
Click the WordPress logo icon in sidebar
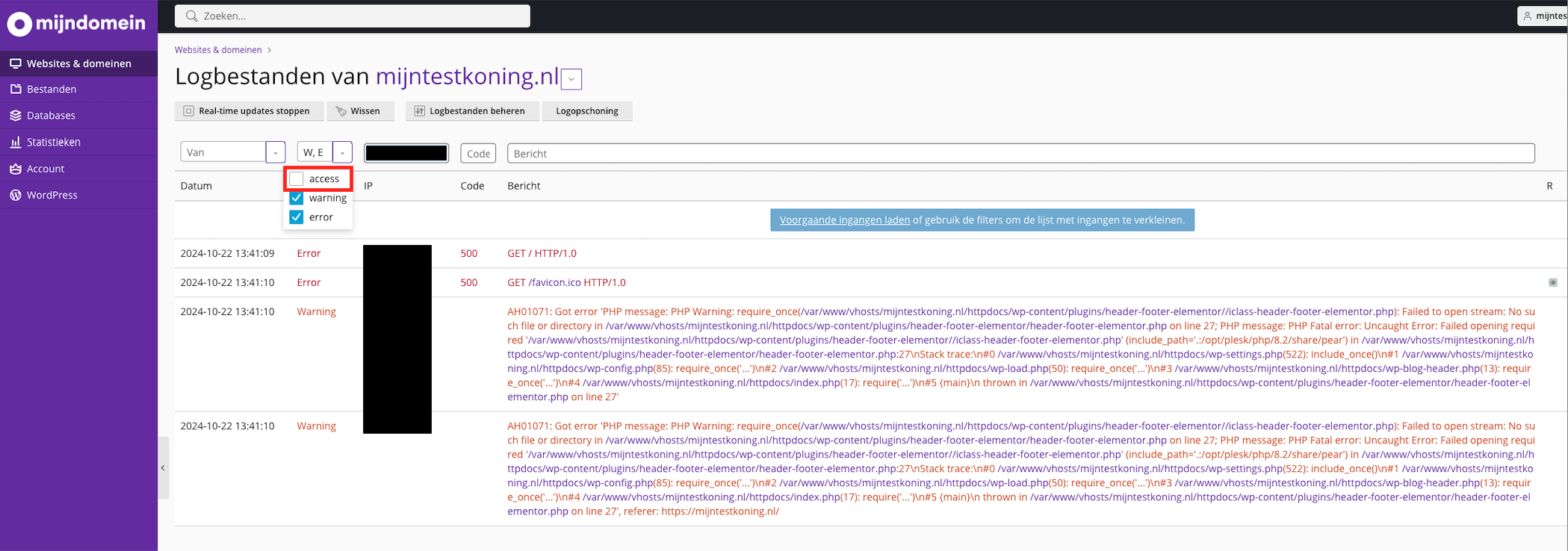16,195
